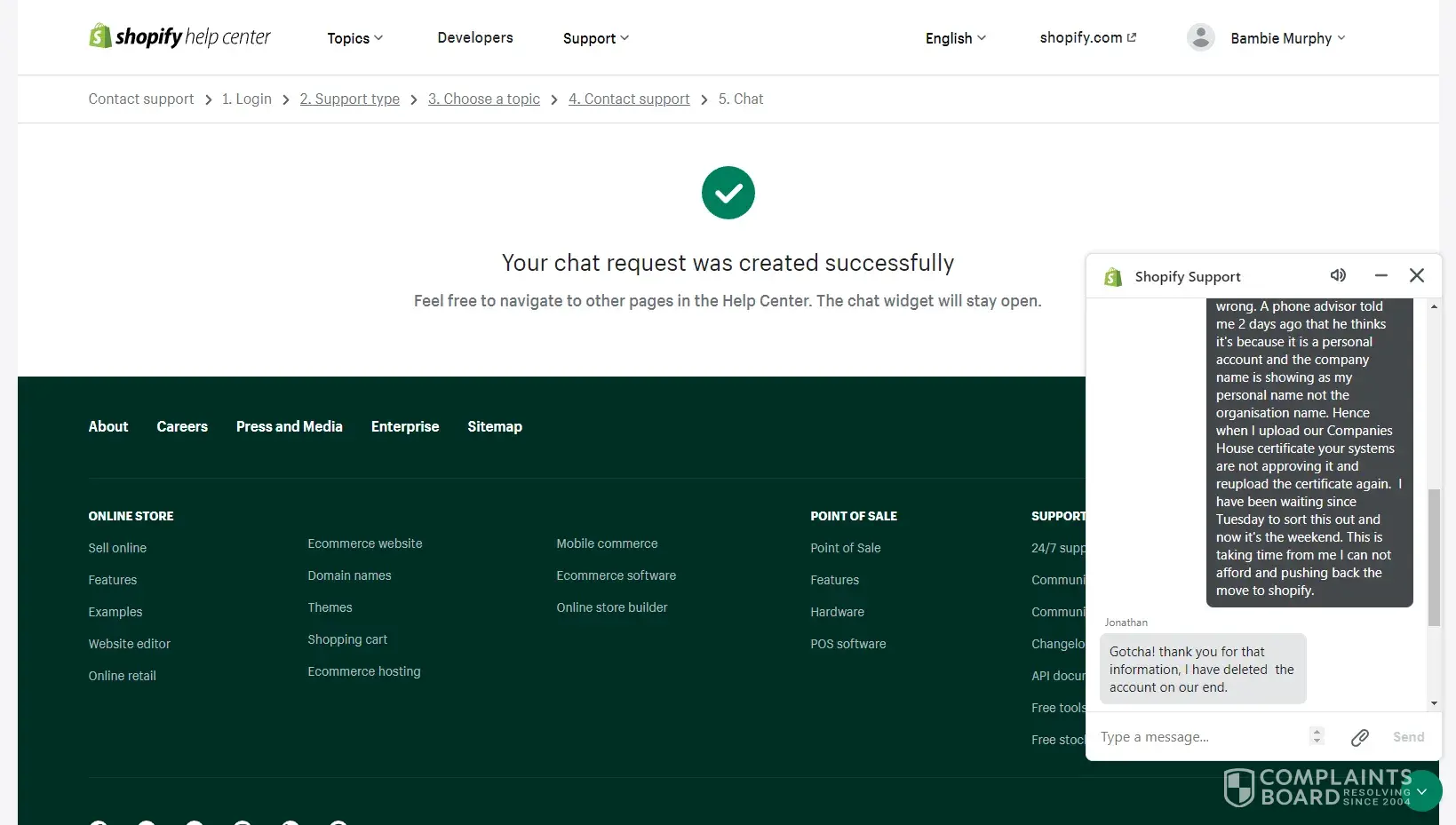Expand the Topics dropdown menu

pyautogui.click(x=355, y=38)
